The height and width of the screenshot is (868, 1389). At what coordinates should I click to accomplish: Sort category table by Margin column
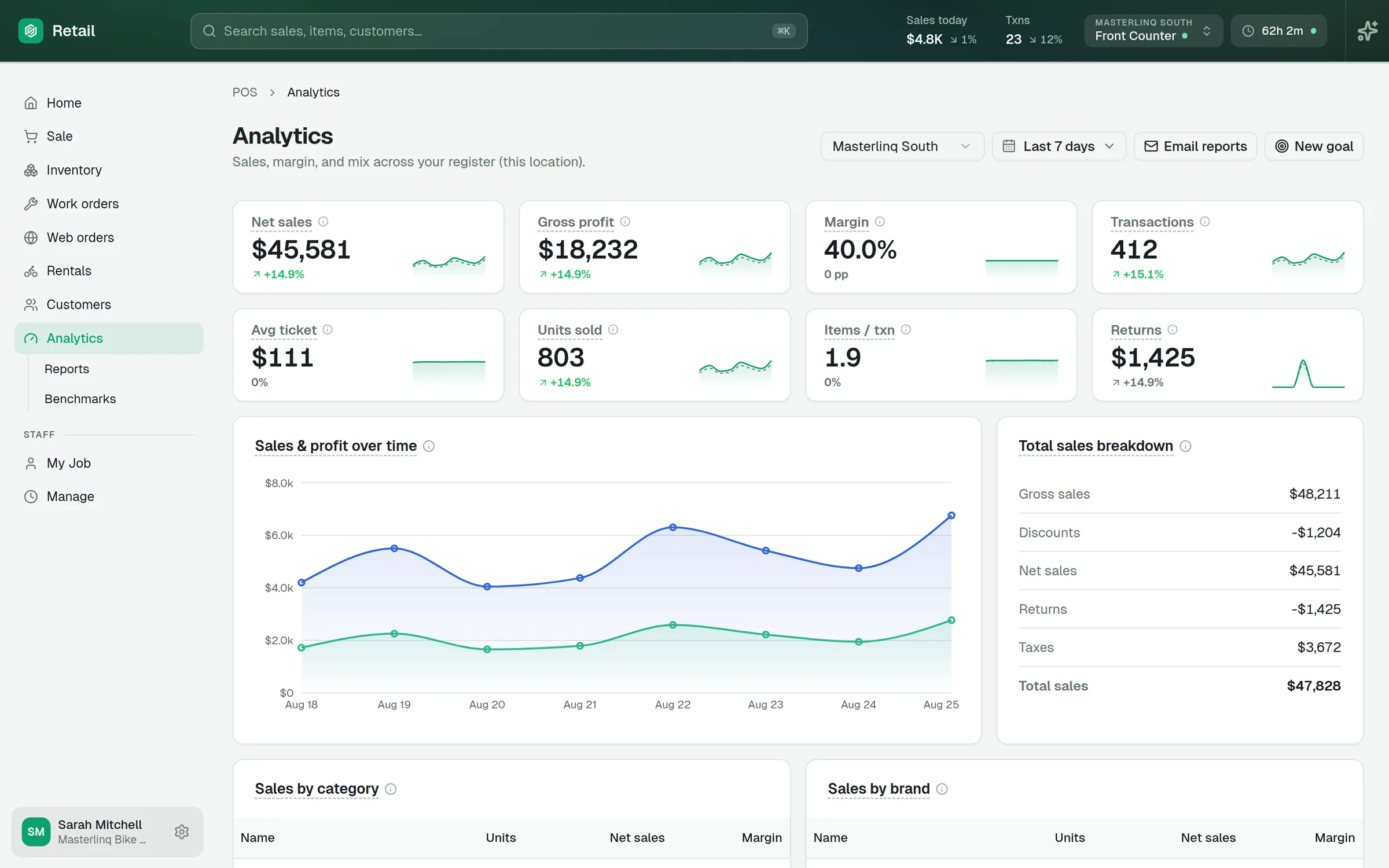point(762,838)
